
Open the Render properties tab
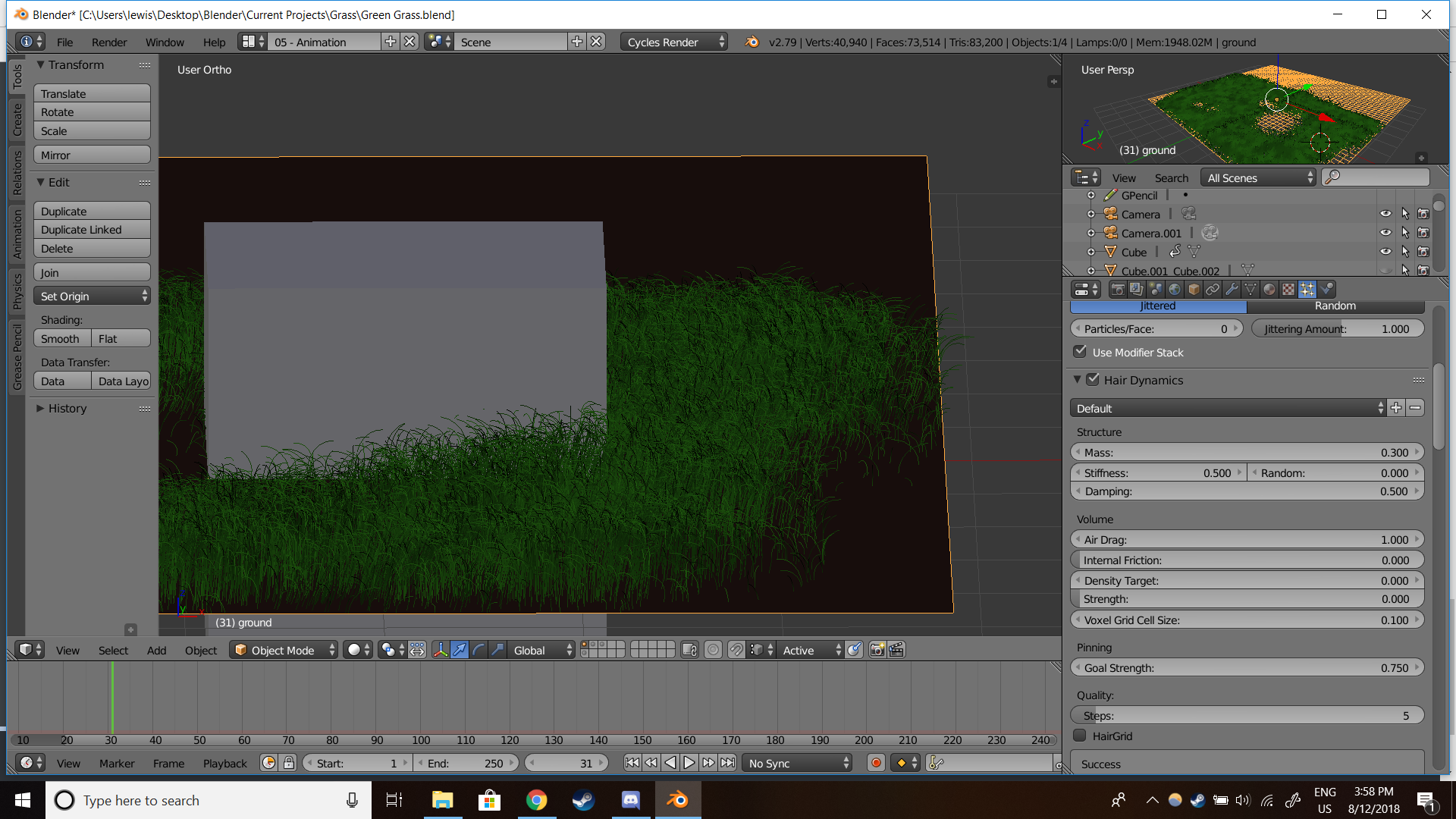pyautogui.click(x=1117, y=290)
